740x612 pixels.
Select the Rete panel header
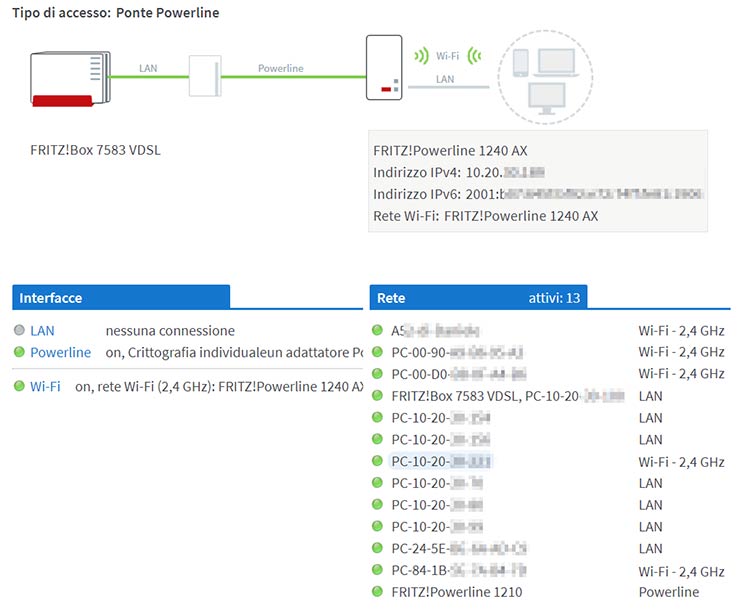pyautogui.click(x=478, y=298)
